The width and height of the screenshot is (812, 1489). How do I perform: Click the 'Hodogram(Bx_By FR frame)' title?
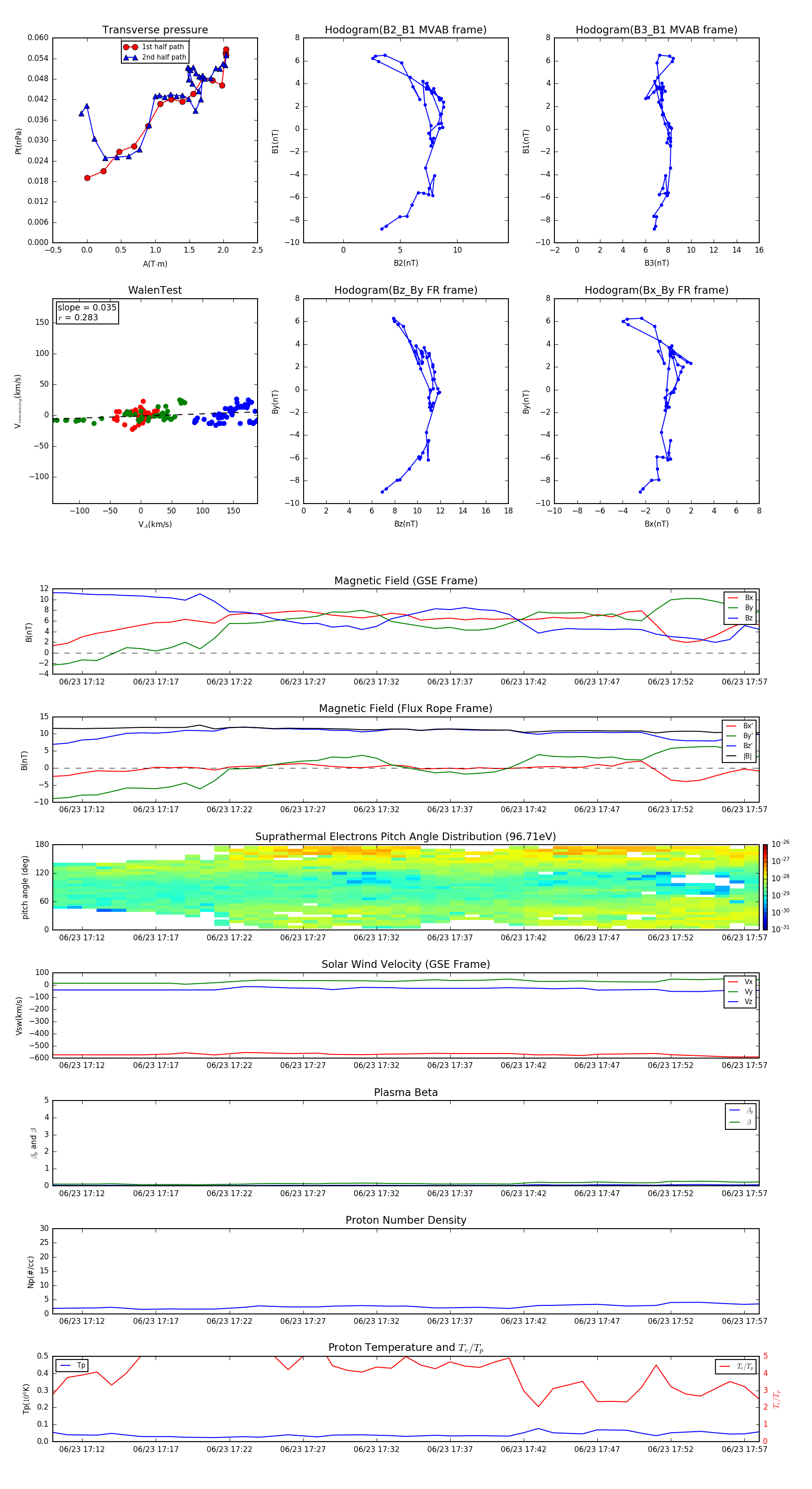(656, 290)
